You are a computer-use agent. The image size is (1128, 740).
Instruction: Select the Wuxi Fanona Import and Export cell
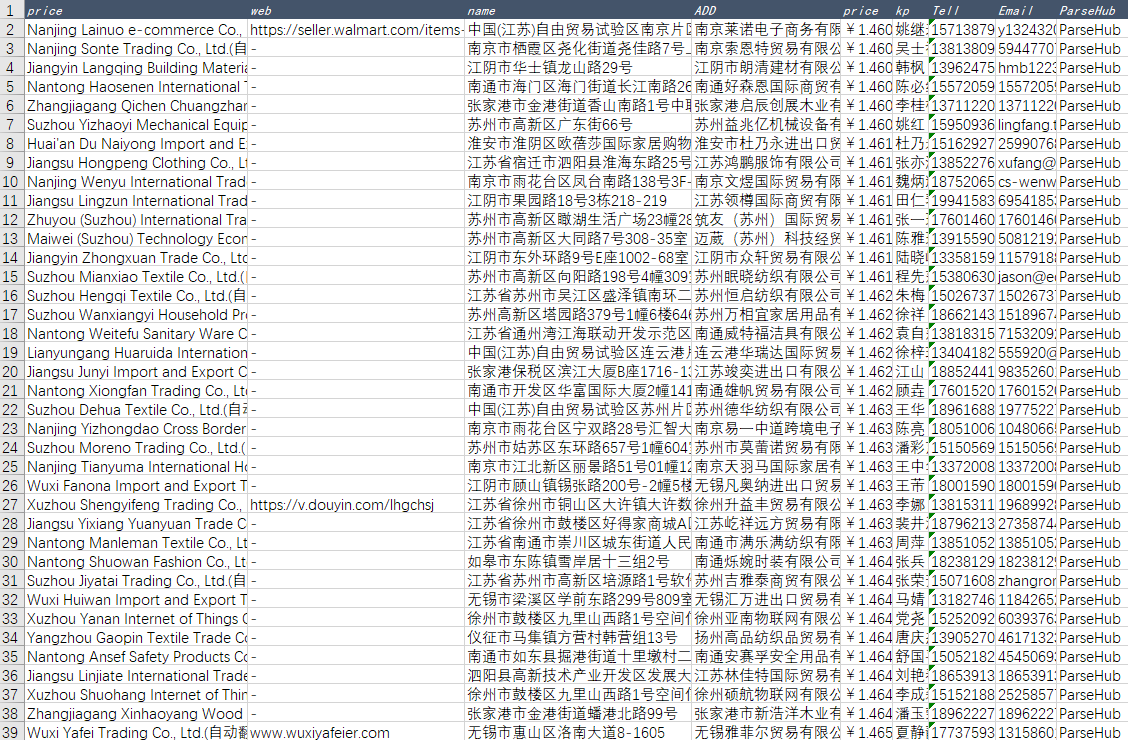[x=136, y=485]
